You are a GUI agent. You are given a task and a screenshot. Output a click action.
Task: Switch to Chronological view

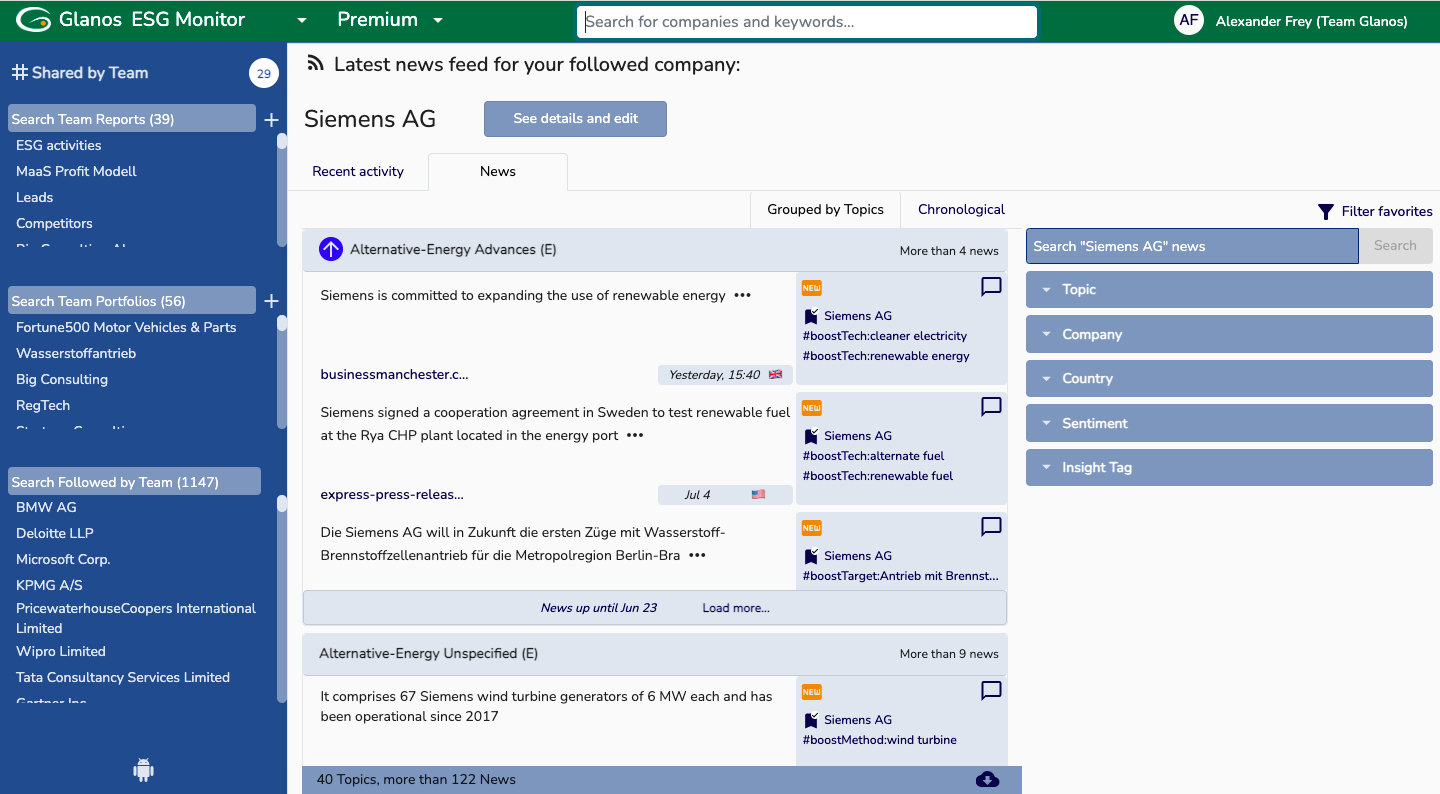point(961,210)
